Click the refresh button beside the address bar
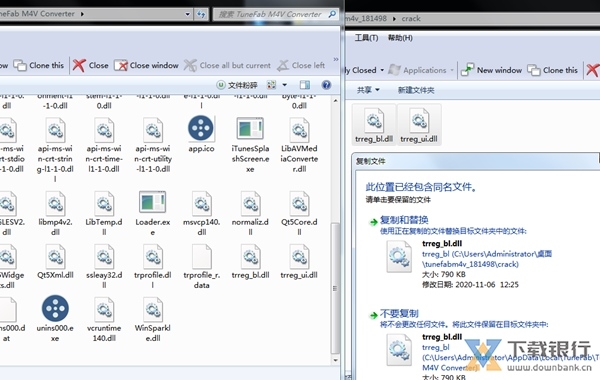The image size is (600, 380). click(x=201, y=14)
